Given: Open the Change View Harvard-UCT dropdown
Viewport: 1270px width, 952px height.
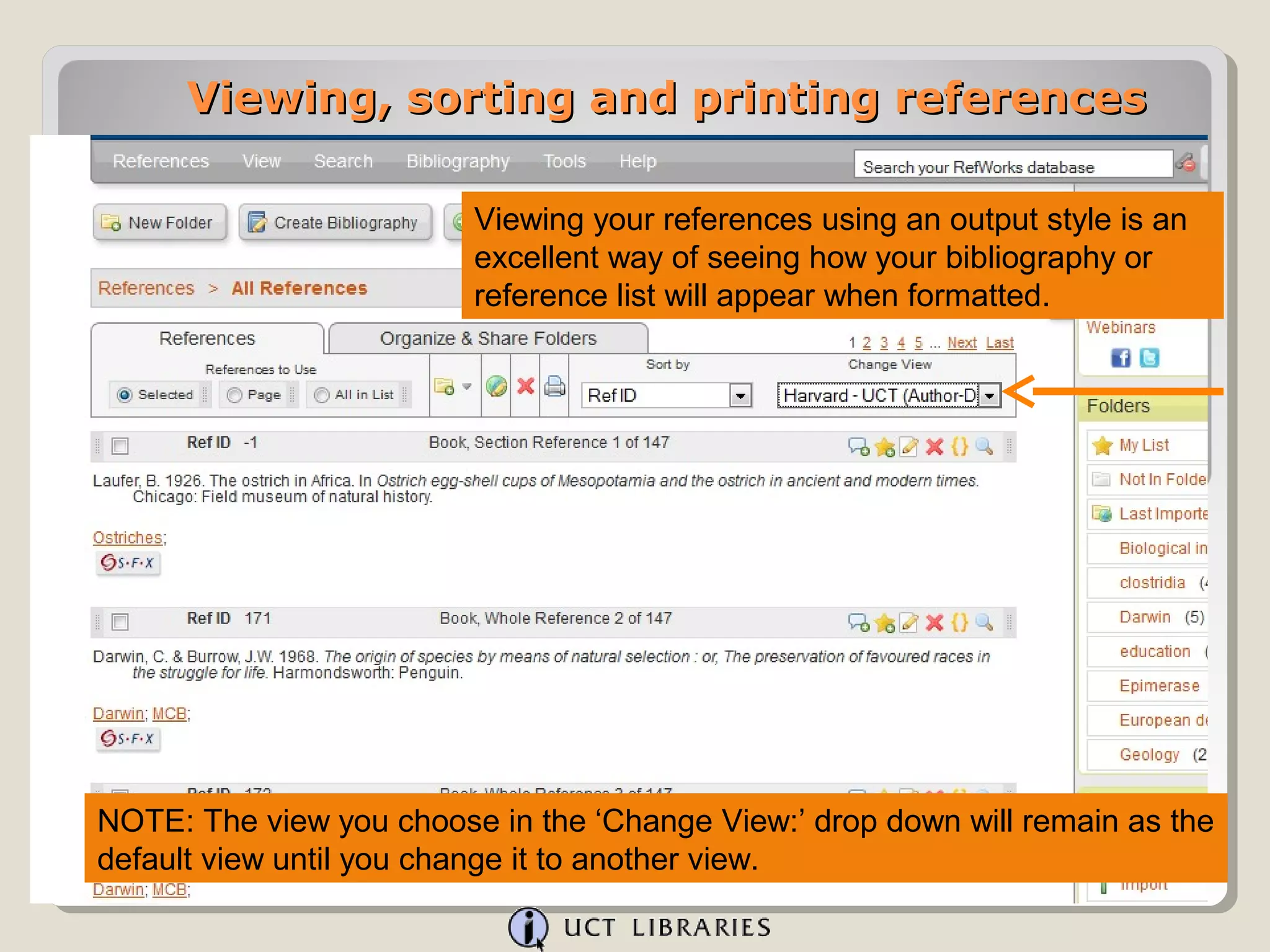Looking at the screenshot, I should point(889,395).
